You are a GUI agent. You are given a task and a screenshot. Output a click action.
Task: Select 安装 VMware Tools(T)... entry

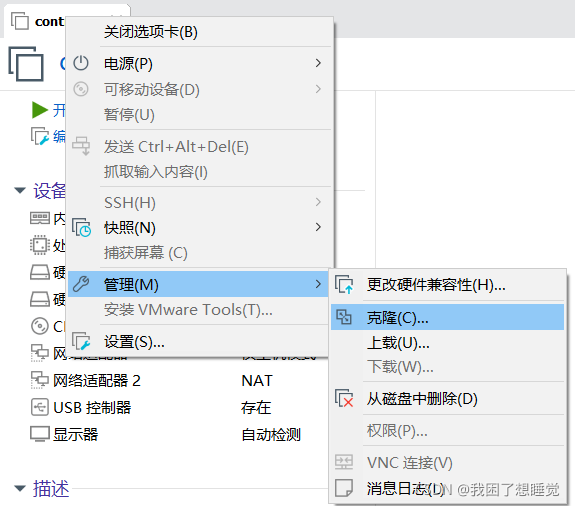click(x=198, y=310)
